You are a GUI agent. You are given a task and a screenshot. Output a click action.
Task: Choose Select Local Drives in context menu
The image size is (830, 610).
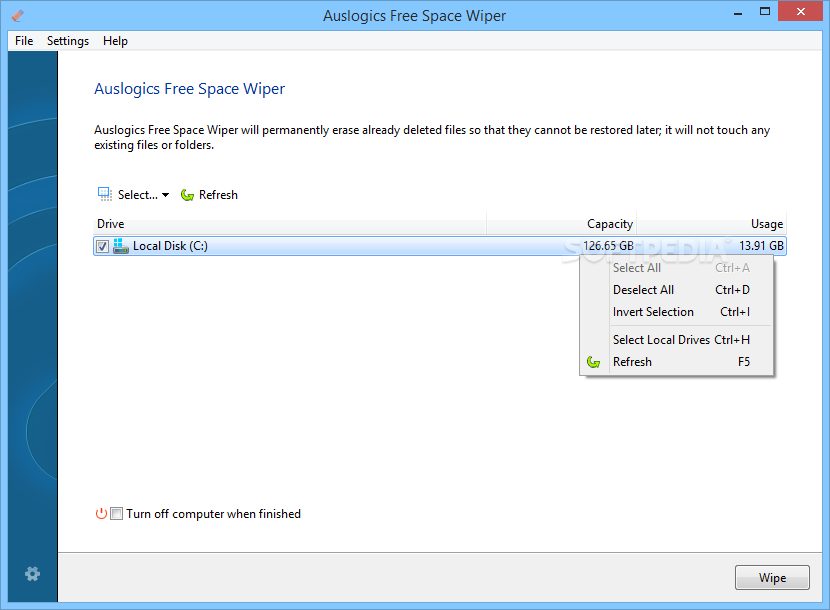[676, 339]
